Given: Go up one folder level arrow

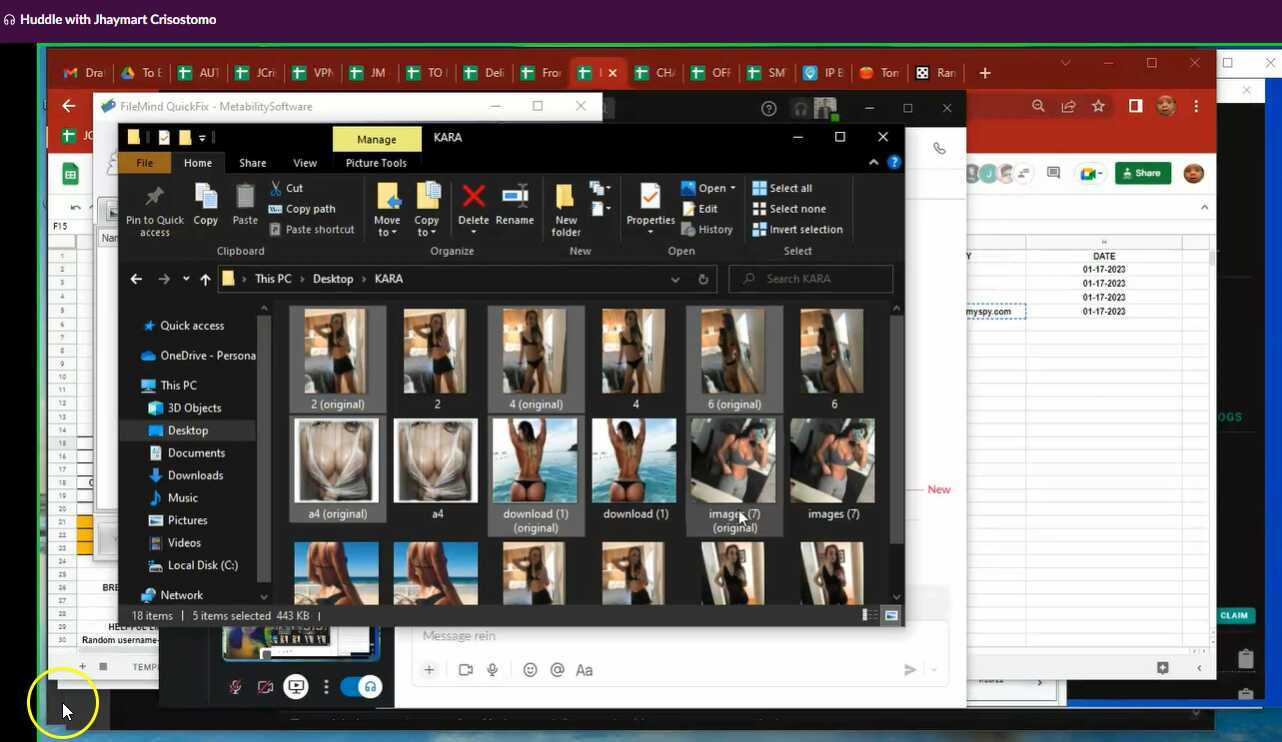Looking at the screenshot, I should [x=205, y=279].
